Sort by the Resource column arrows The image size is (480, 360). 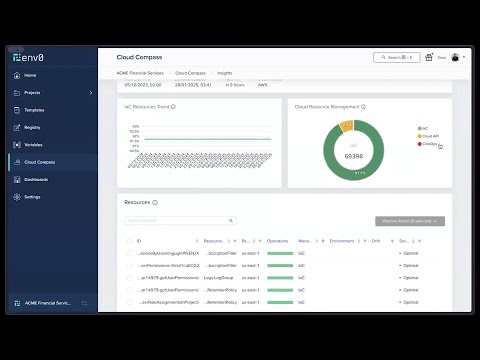229,241
